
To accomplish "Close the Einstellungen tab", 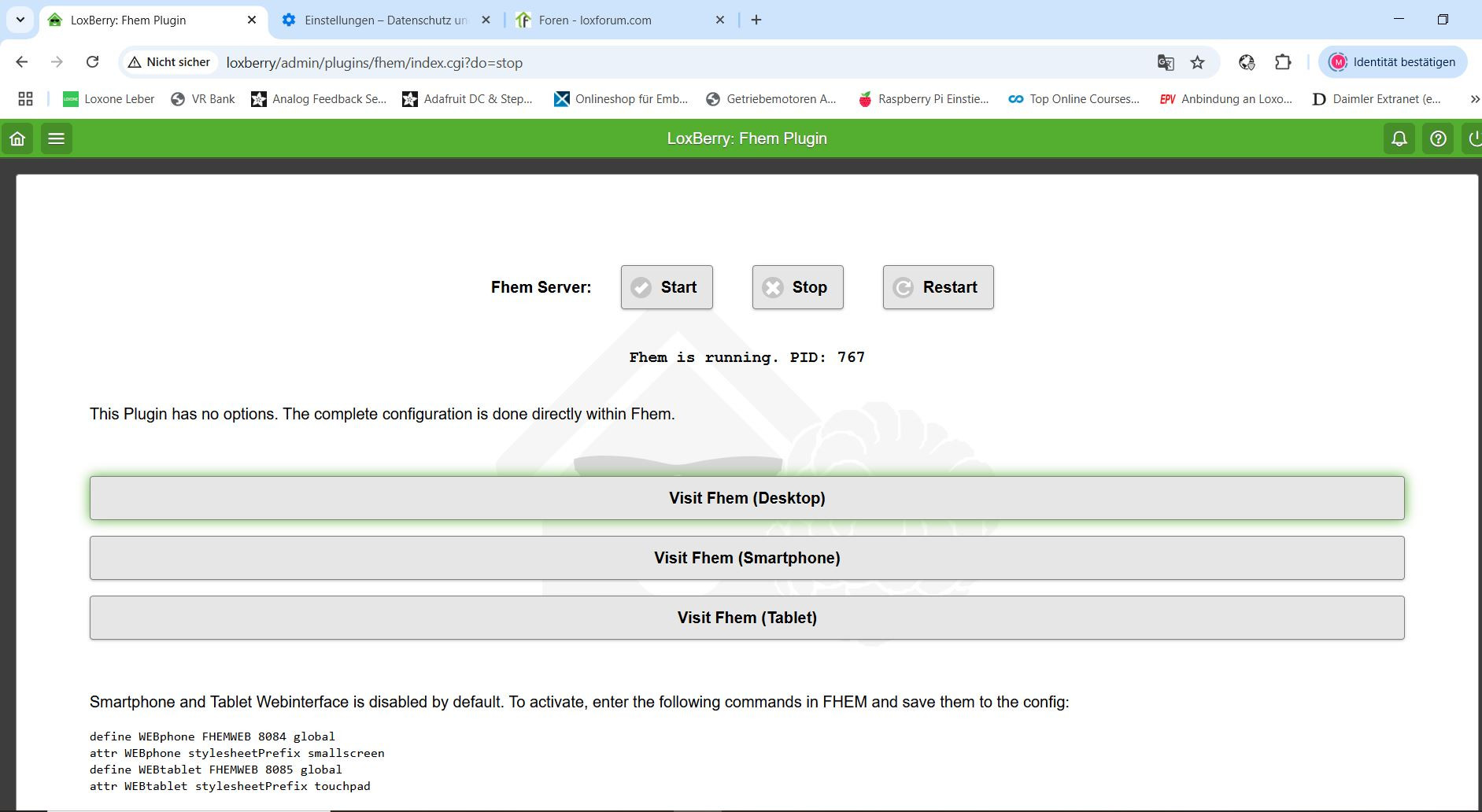I will [x=486, y=20].
